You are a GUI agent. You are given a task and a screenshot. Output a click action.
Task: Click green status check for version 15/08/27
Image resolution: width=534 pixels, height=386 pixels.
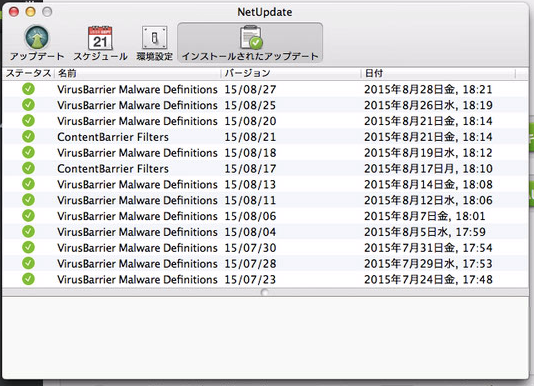29,89
